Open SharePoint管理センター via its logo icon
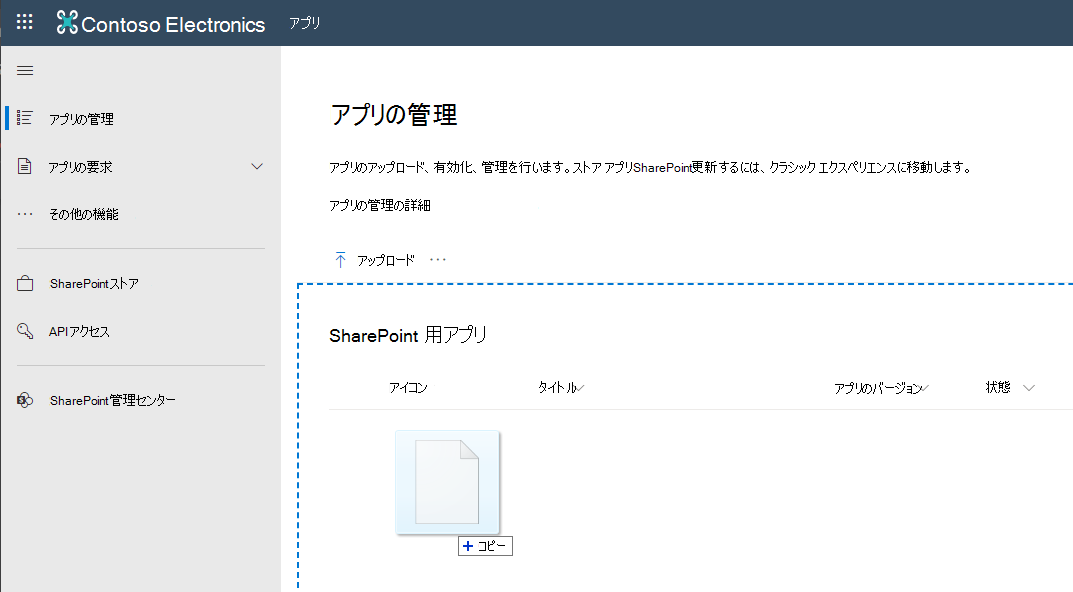Image resolution: width=1073 pixels, height=592 pixels. (x=25, y=399)
